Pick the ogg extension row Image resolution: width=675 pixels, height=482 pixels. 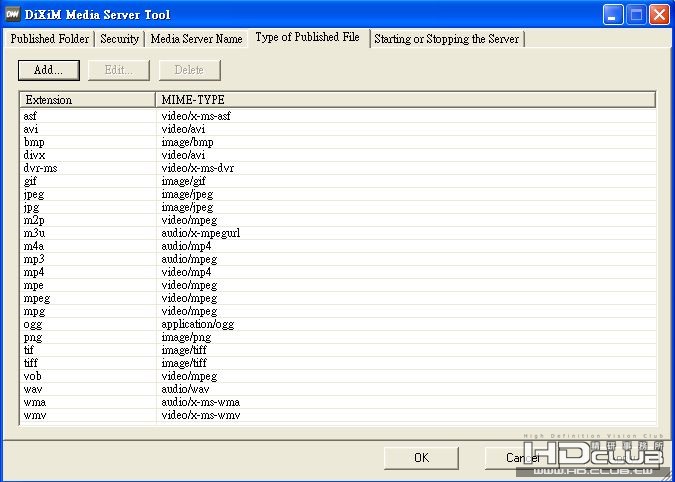(338, 324)
